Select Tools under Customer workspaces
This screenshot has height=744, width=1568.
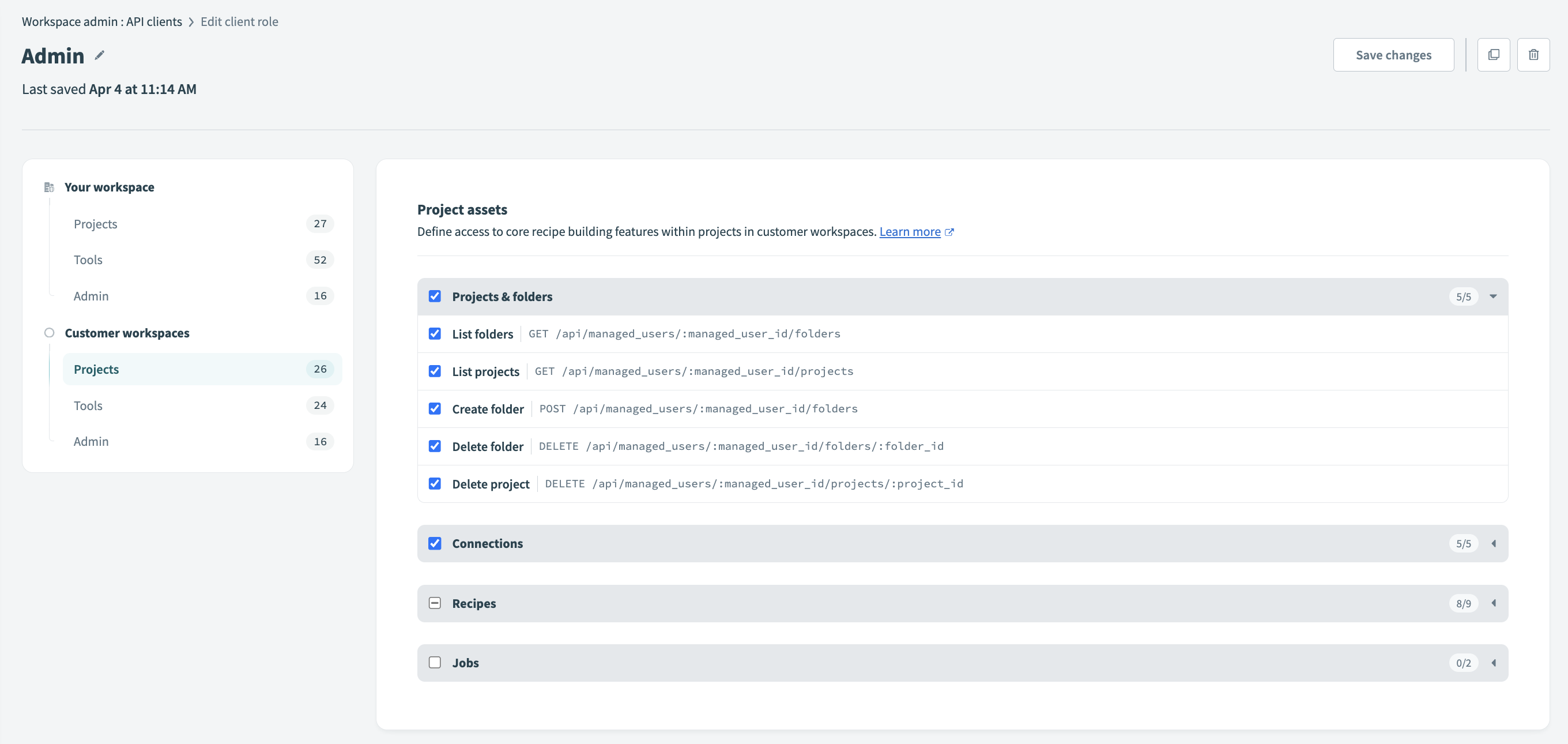click(202, 405)
